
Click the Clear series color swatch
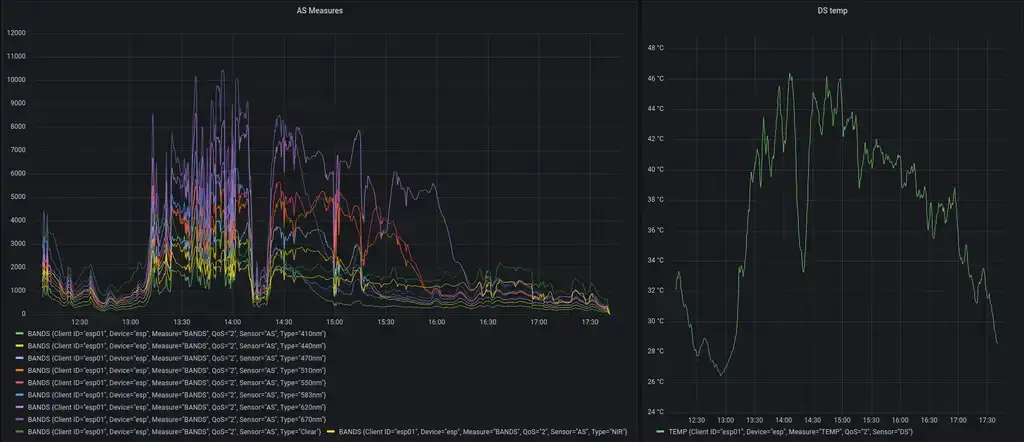pyautogui.click(x=18, y=432)
